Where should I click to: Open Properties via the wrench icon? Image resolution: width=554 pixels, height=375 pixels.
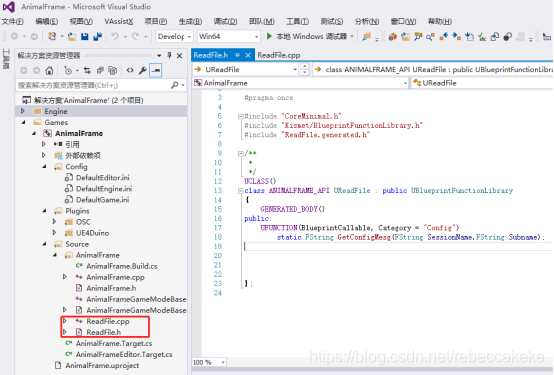(x=143, y=70)
